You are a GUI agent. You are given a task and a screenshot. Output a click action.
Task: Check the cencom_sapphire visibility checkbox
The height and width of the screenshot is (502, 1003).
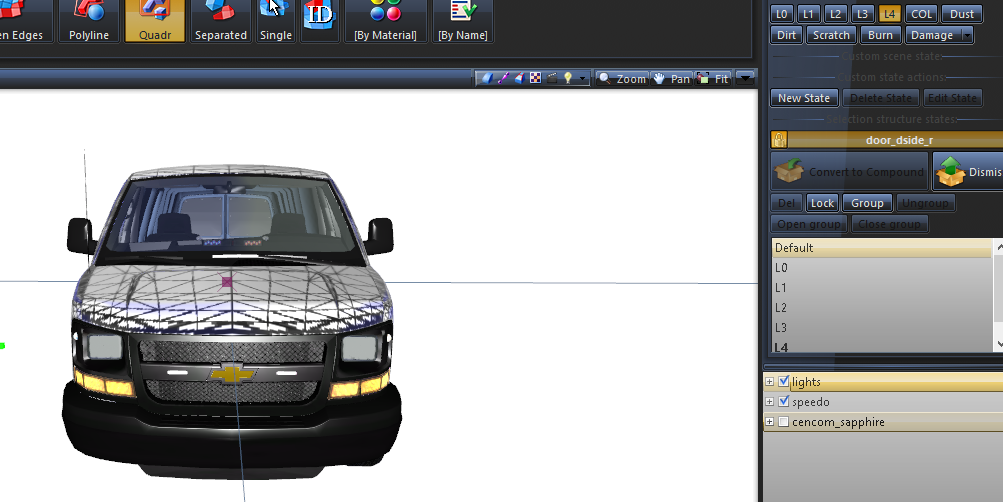(x=784, y=422)
